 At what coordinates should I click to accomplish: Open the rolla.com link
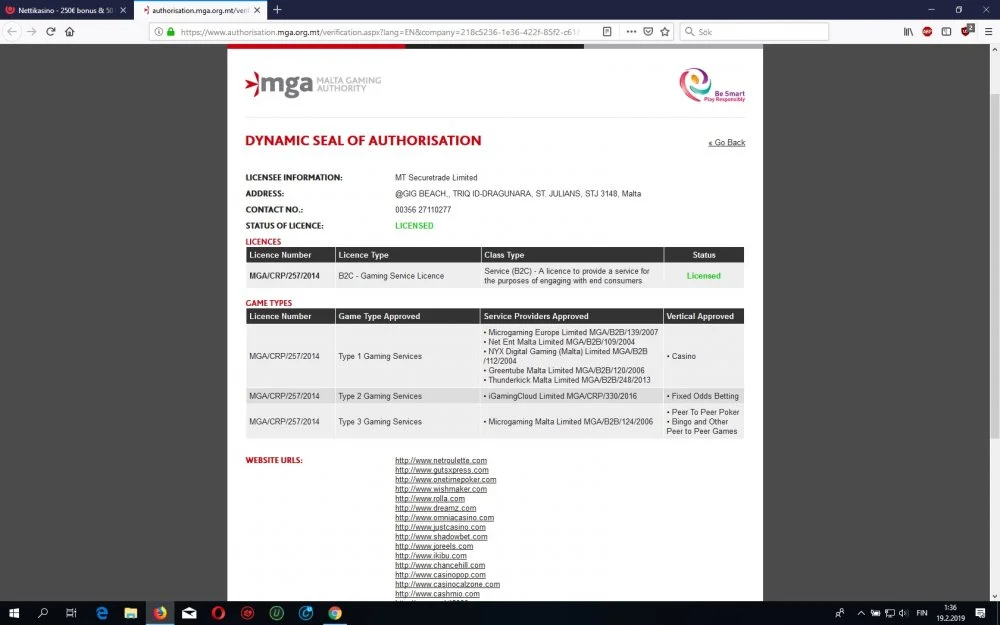point(430,499)
